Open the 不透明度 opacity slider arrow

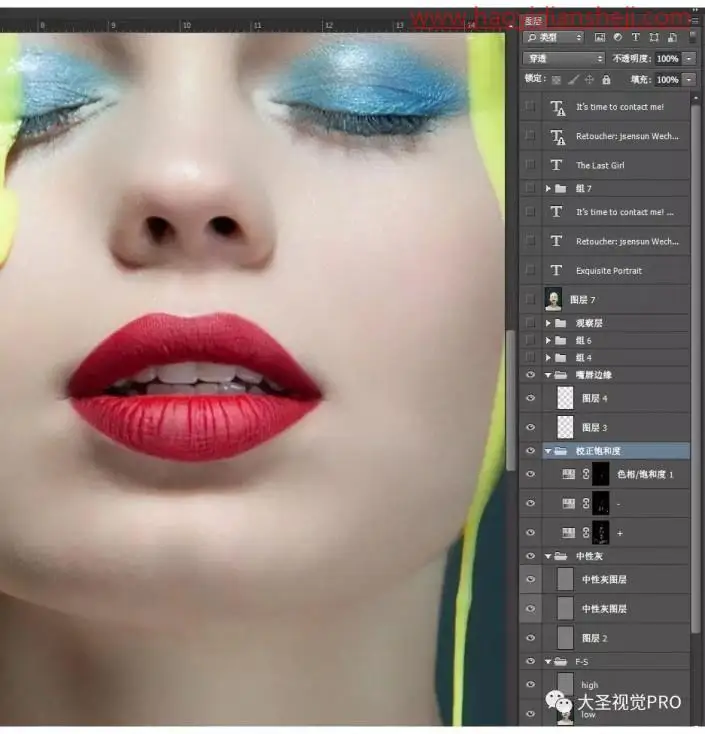pos(689,59)
